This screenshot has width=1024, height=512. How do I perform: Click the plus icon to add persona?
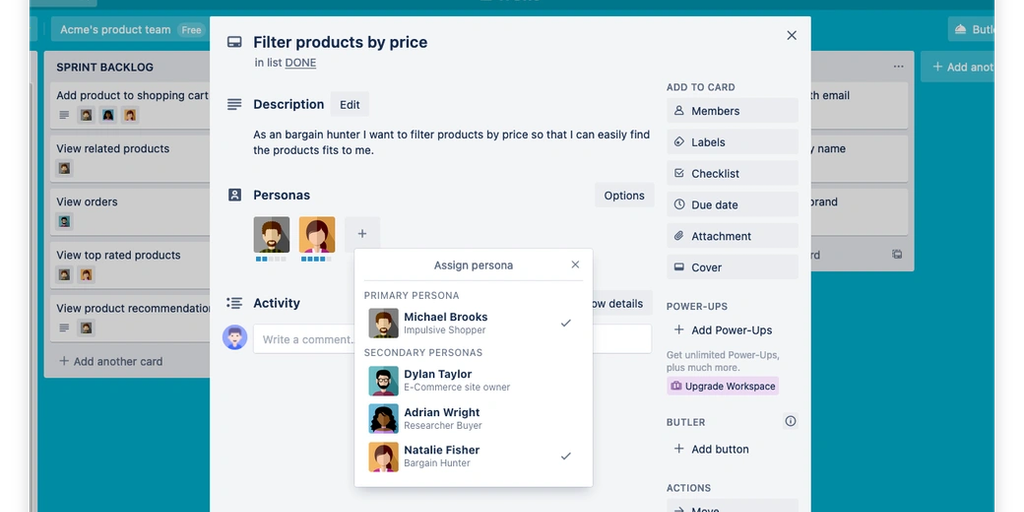pos(362,234)
